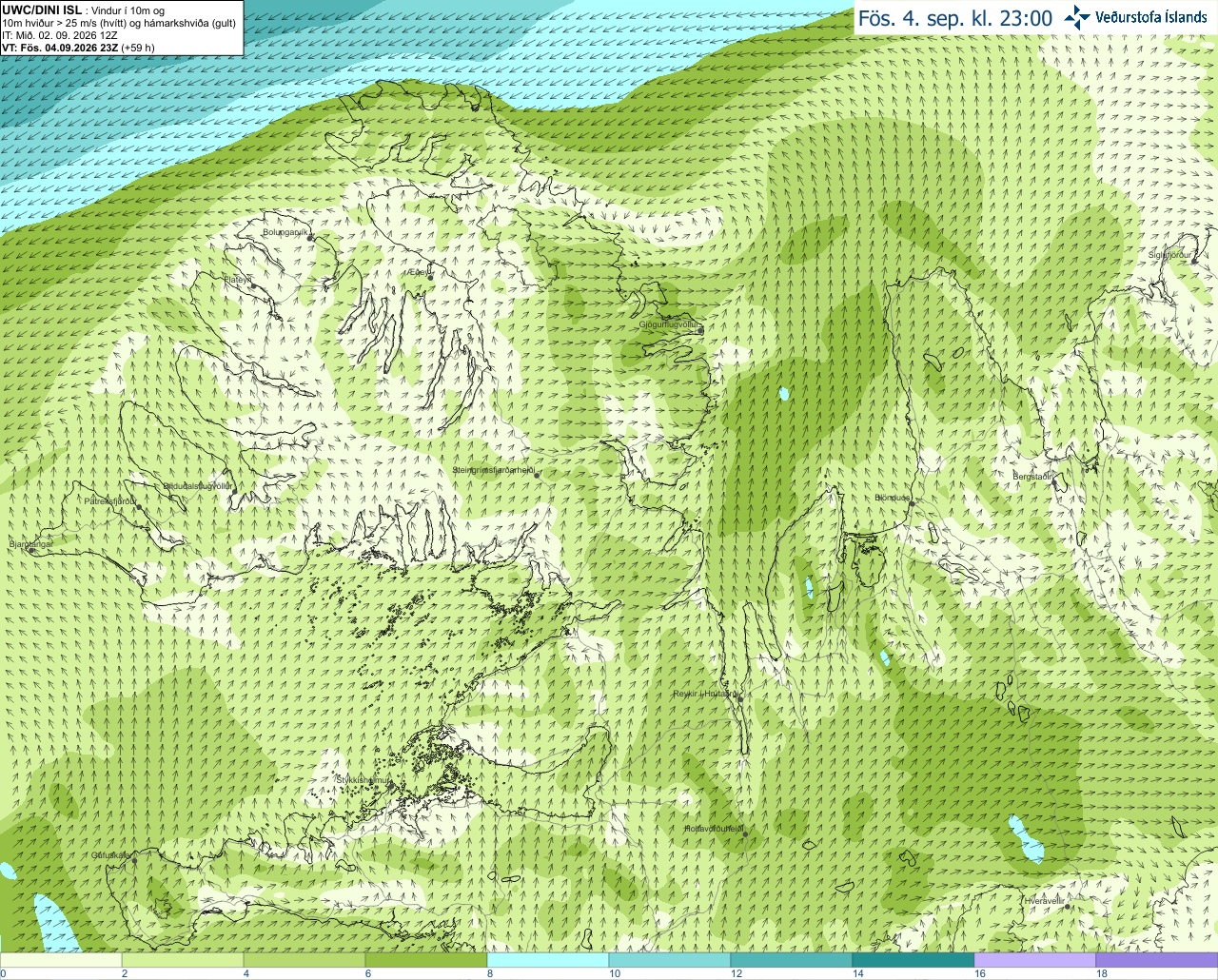The image size is (1218, 980).
Task: Select the Gufuskálar station dot
Action: click(134, 860)
